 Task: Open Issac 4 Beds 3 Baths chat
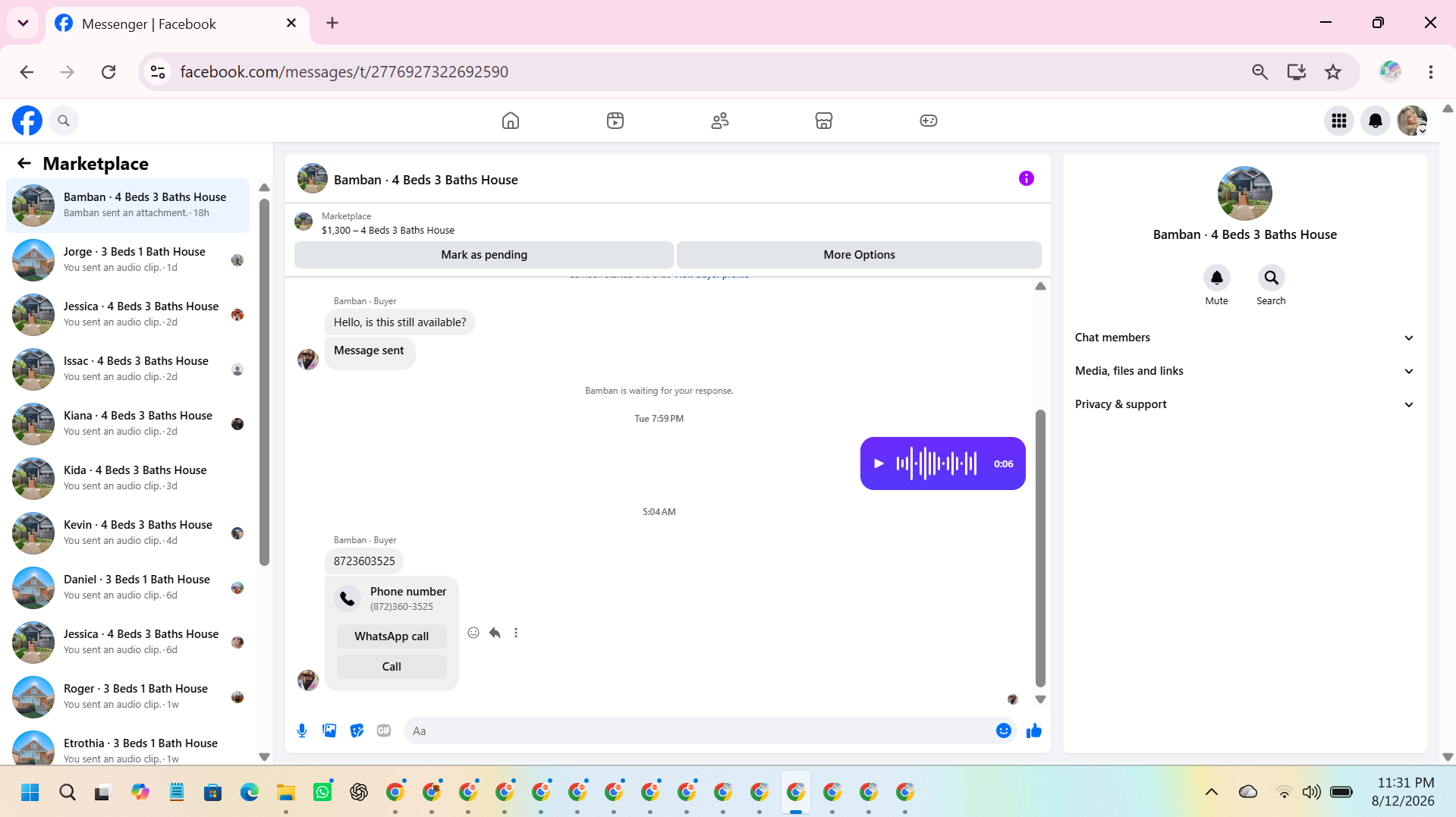pyautogui.click(x=127, y=369)
